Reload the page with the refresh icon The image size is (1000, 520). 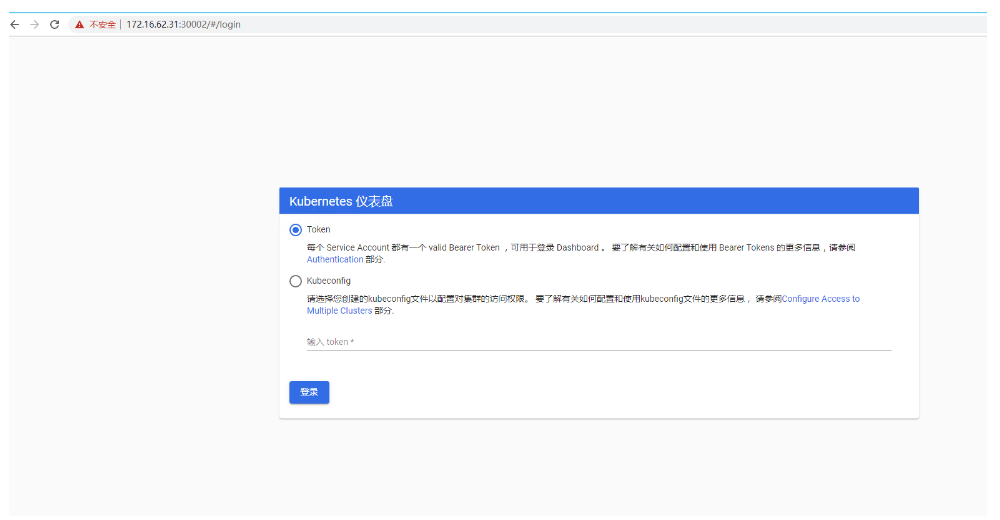click(55, 24)
